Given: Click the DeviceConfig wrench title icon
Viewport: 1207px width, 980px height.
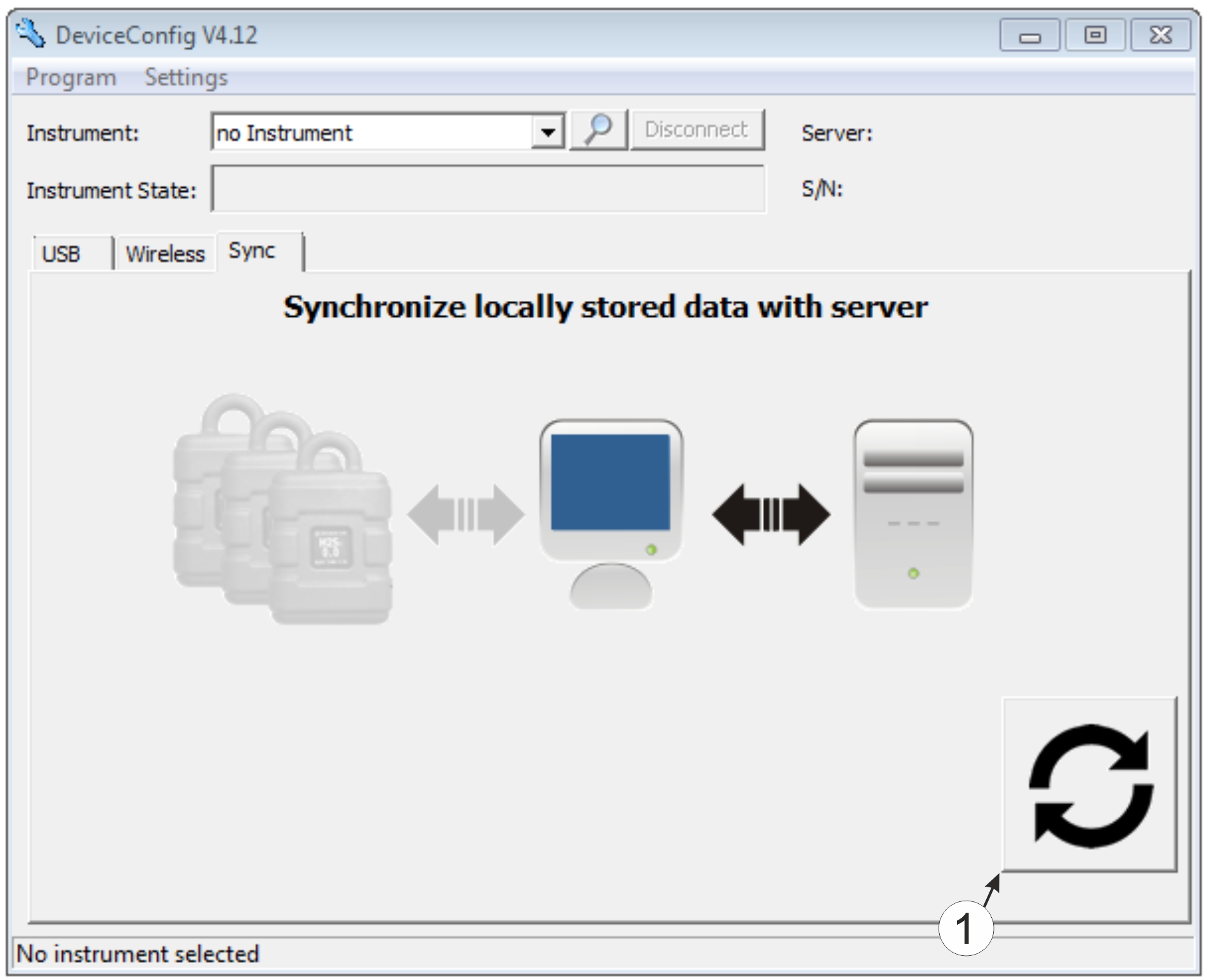Looking at the screenshot, I should [x=30, y=34].
